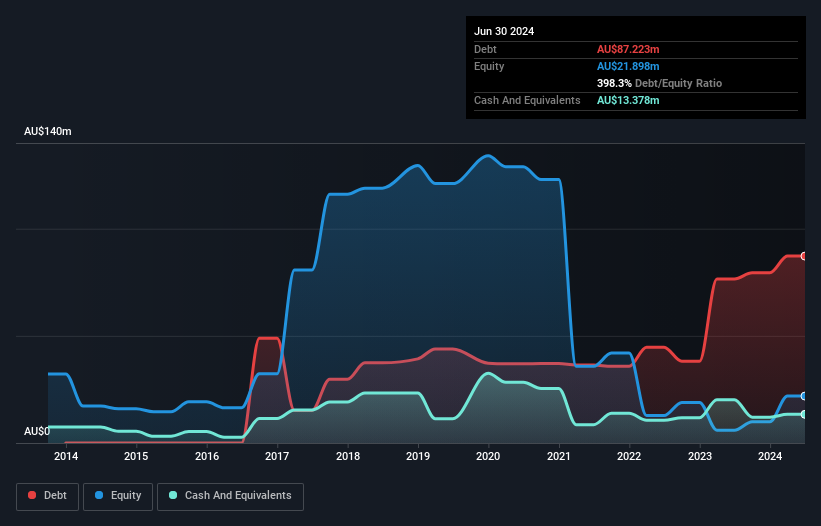Click the 2014 x-axis label

point(66,456)
